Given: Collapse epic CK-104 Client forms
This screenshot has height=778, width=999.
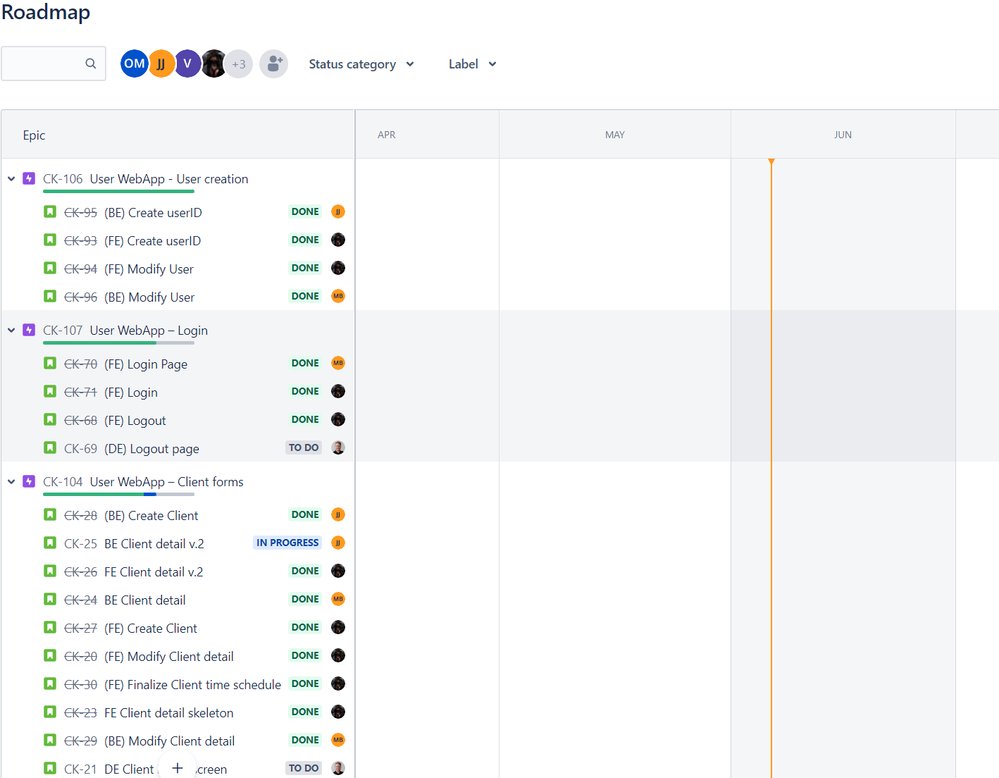Looking at the screenshot, I should [x=11, y=482].
